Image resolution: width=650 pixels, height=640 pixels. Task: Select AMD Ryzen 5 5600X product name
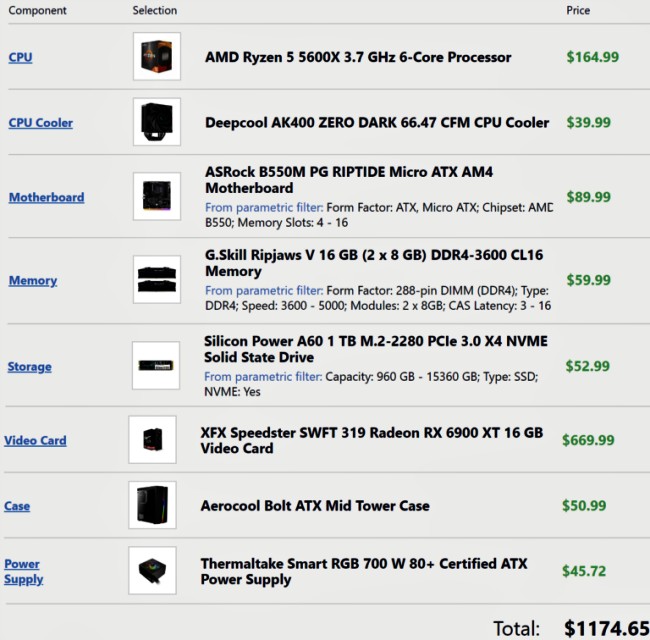coord(358,57)
